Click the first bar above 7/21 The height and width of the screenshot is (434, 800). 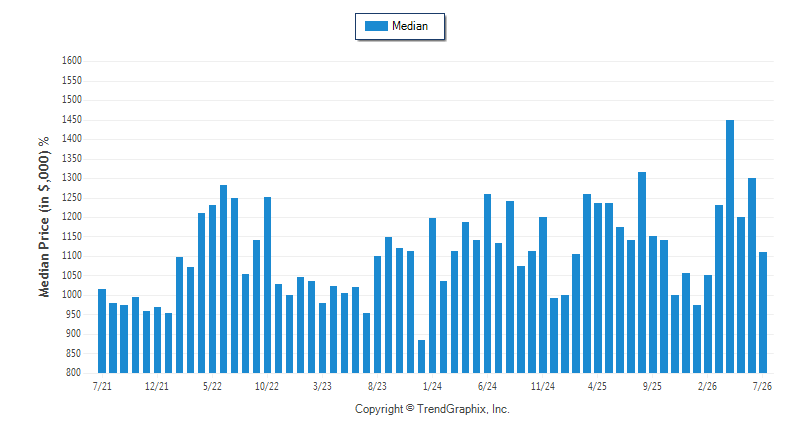pyautogui.click(x=102, y=331)
